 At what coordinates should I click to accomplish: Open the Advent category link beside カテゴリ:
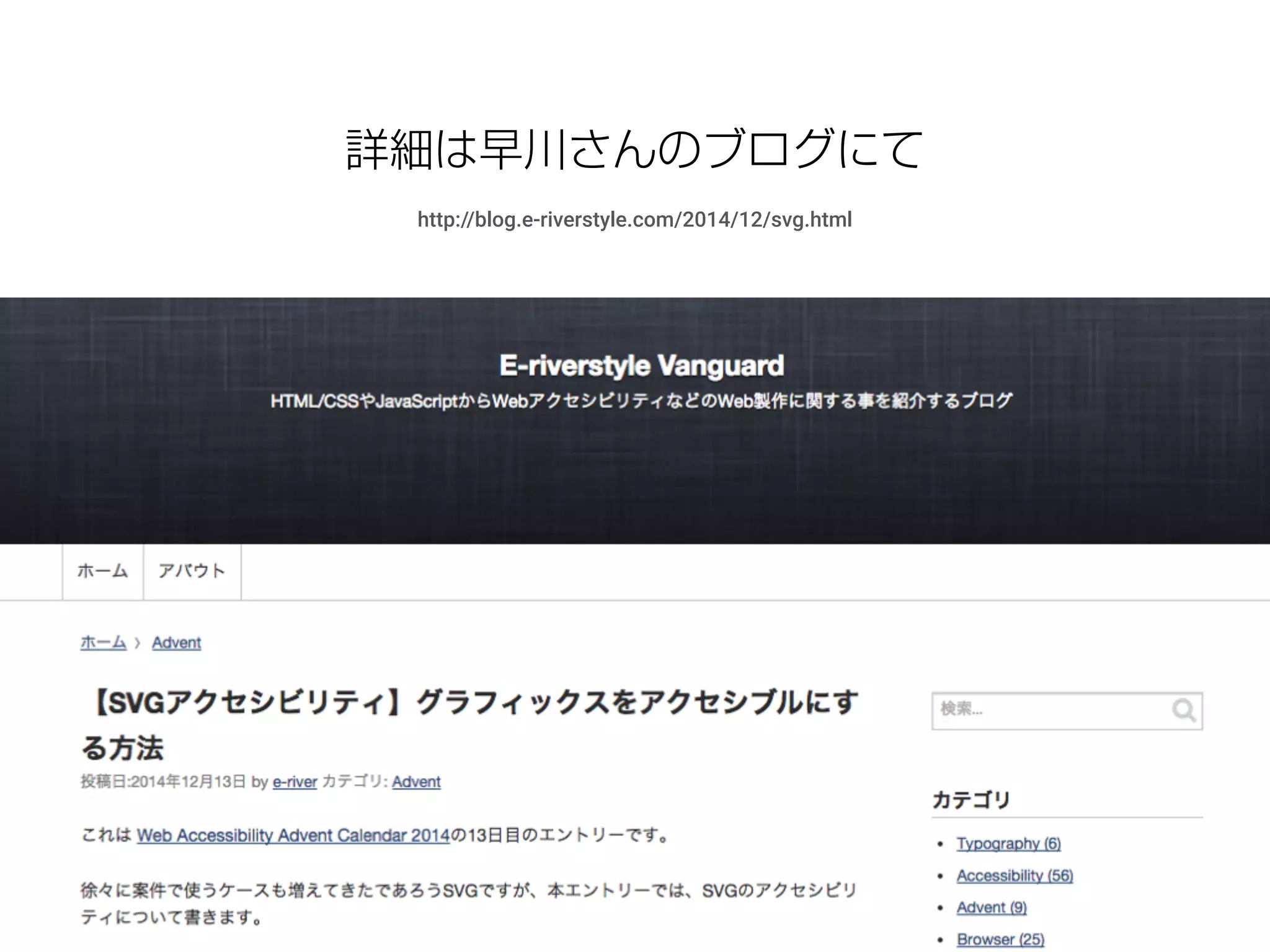[416, 782]
